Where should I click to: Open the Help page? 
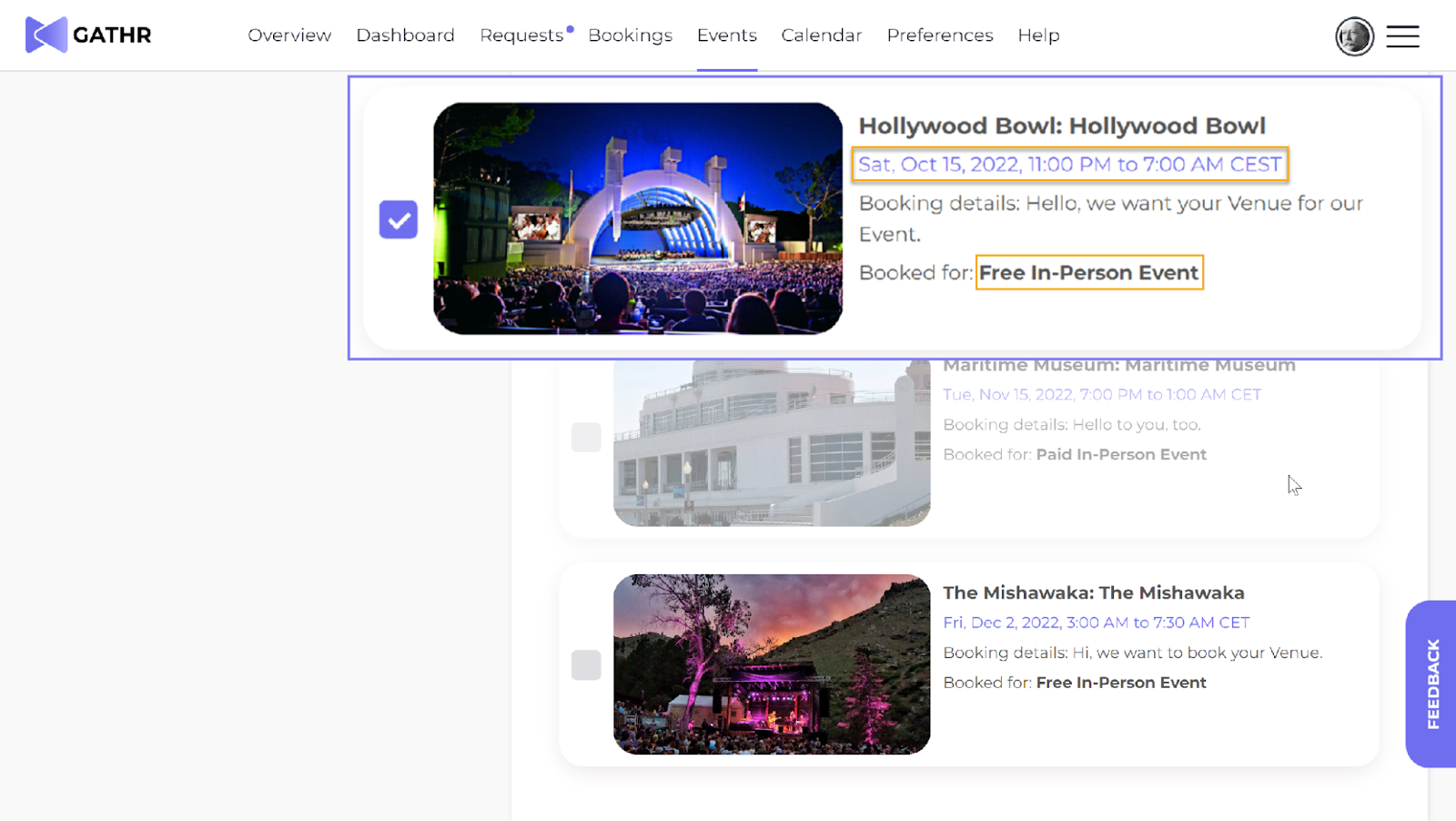click(1038, 35)
